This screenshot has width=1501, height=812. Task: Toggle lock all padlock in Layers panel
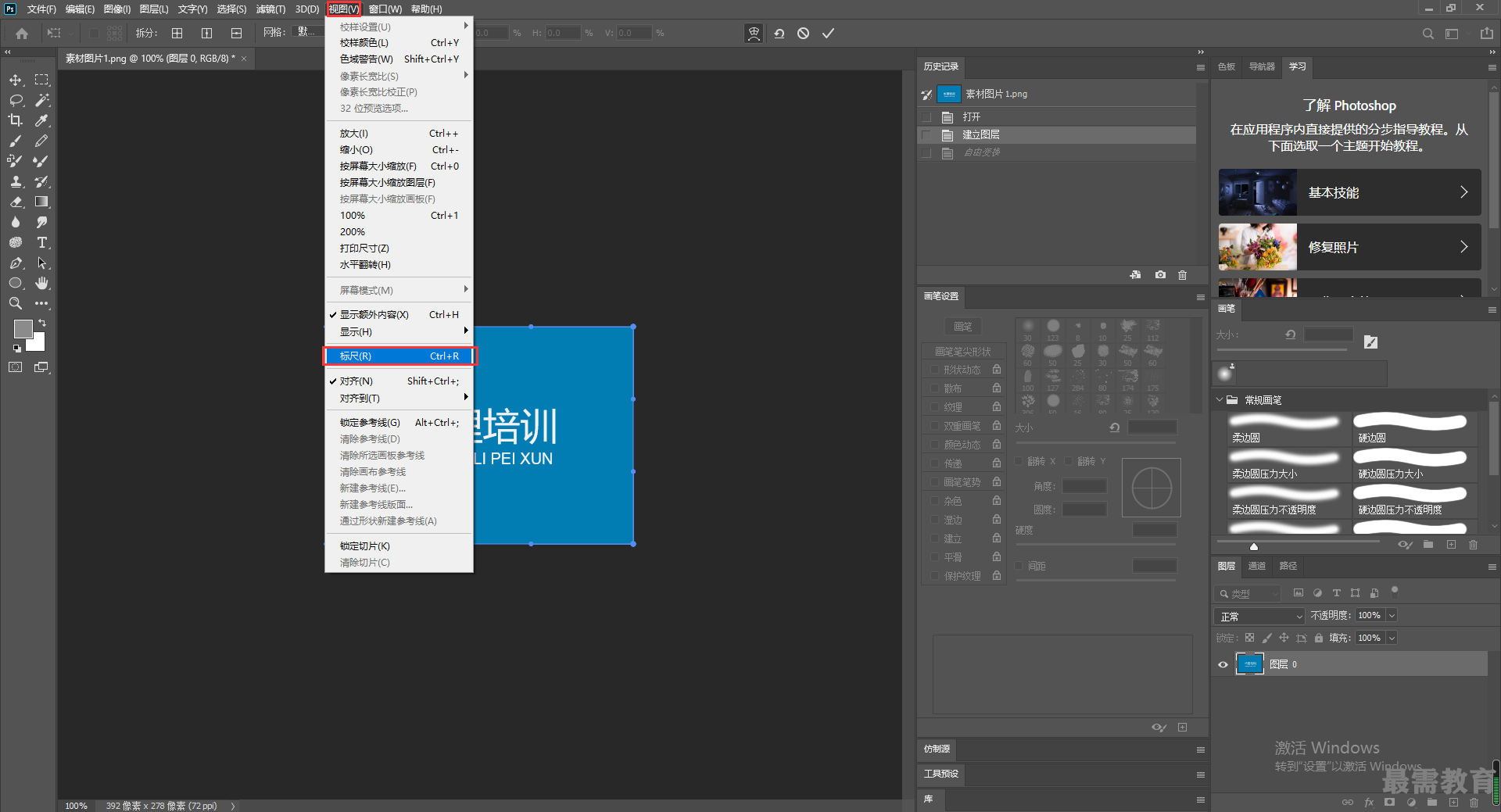tap(1318, 638)
